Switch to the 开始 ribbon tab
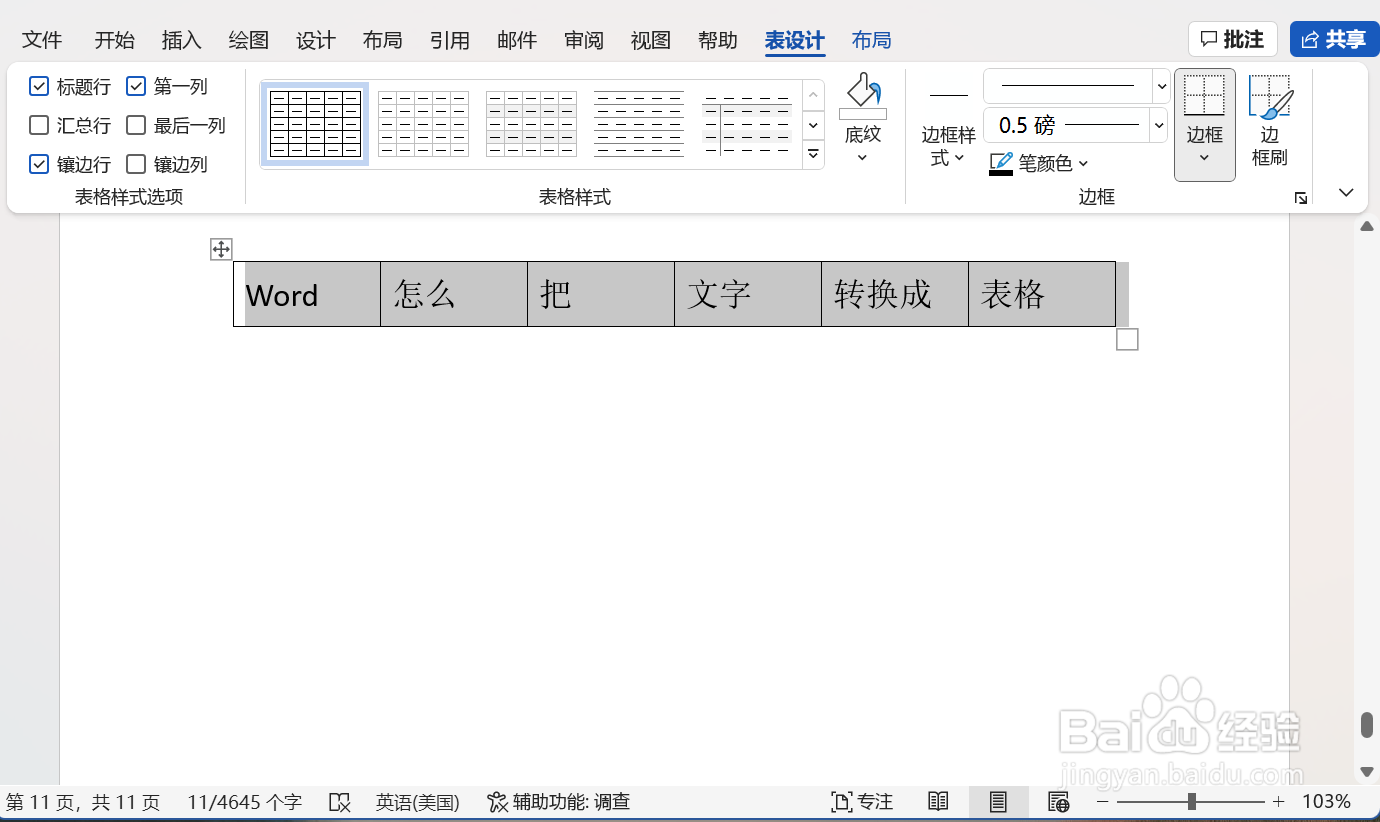The width and height of the screenshot is (1380, 822). [x=114, y=40]
